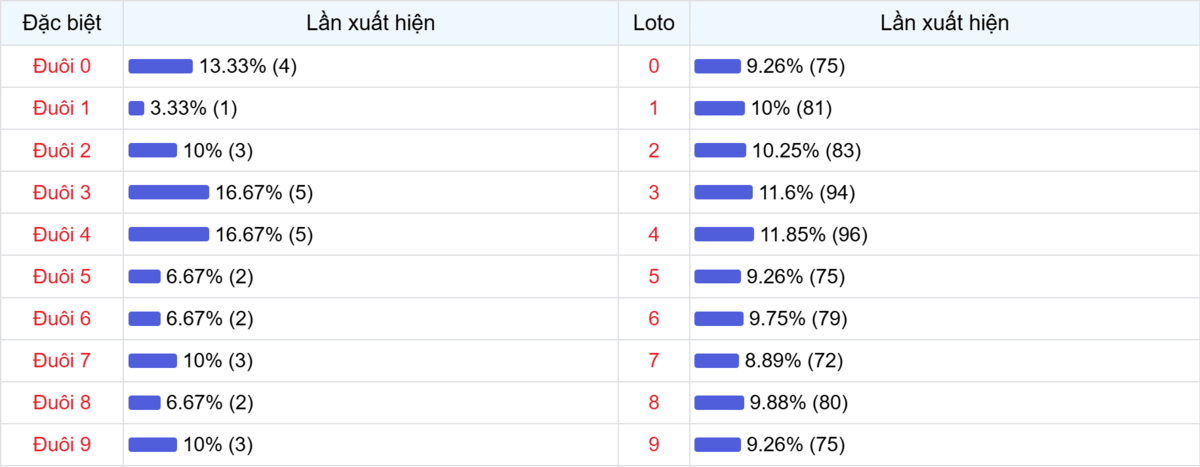1200x467 pixels.
Task: Click the "Đặc biệt" column header
Action: point(62,23)
